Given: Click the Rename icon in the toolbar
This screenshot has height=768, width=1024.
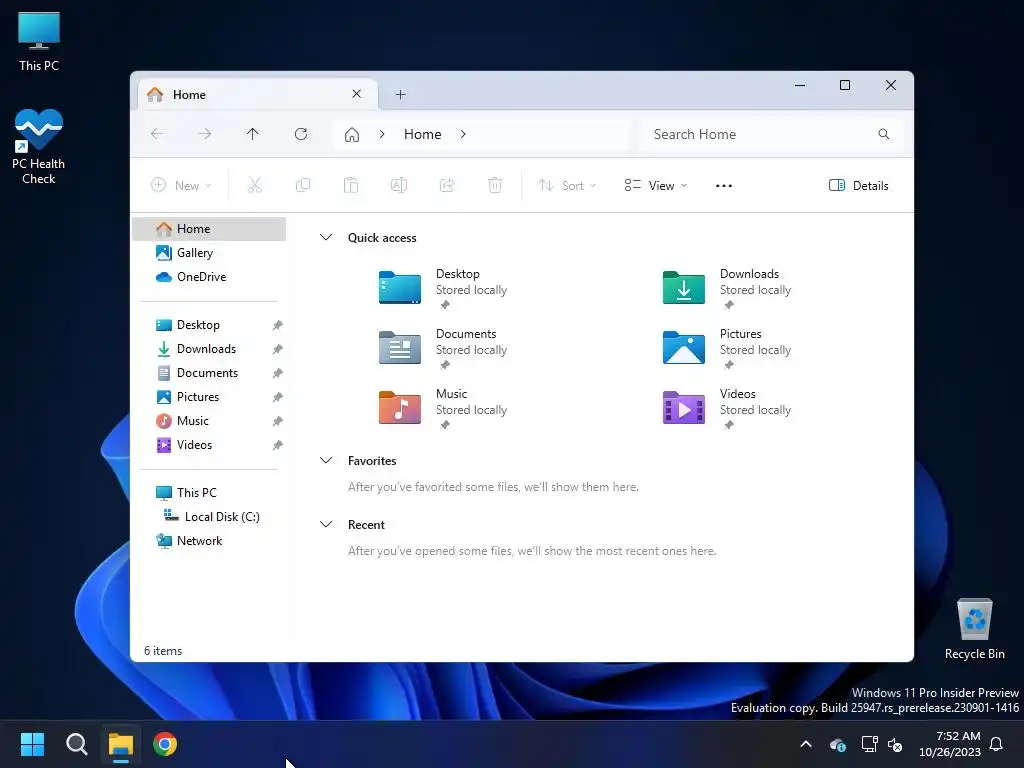Looking at the screenshot, I should pos(399,185).
